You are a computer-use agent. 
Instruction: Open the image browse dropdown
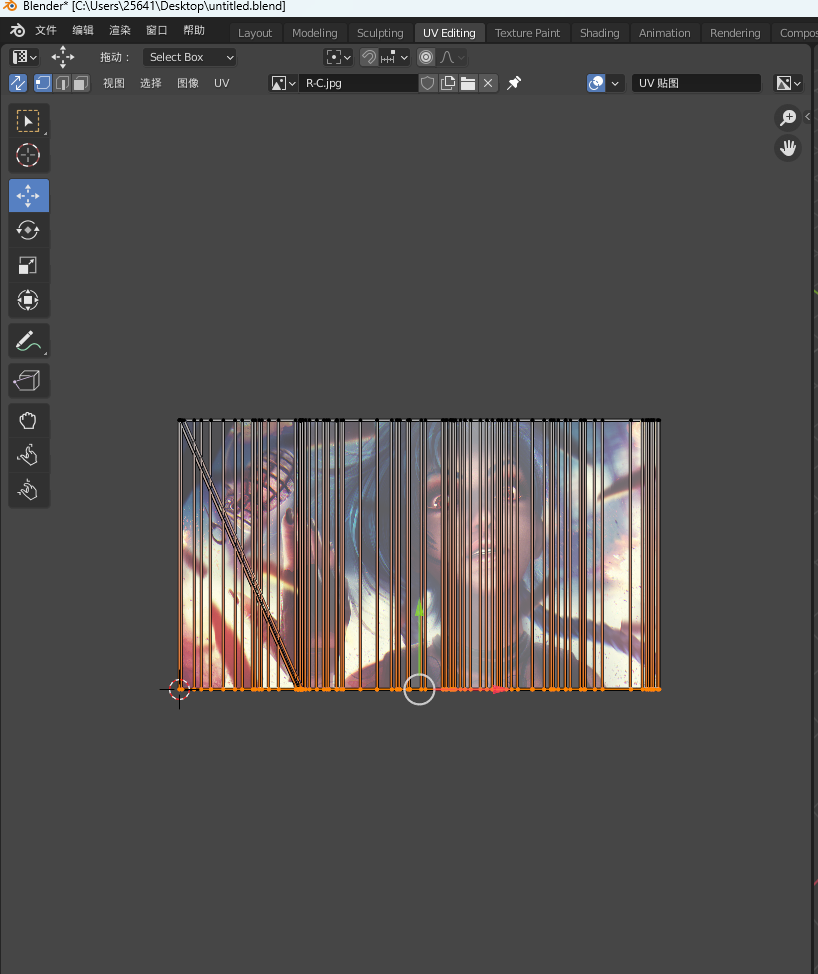[x=283, y=83]
